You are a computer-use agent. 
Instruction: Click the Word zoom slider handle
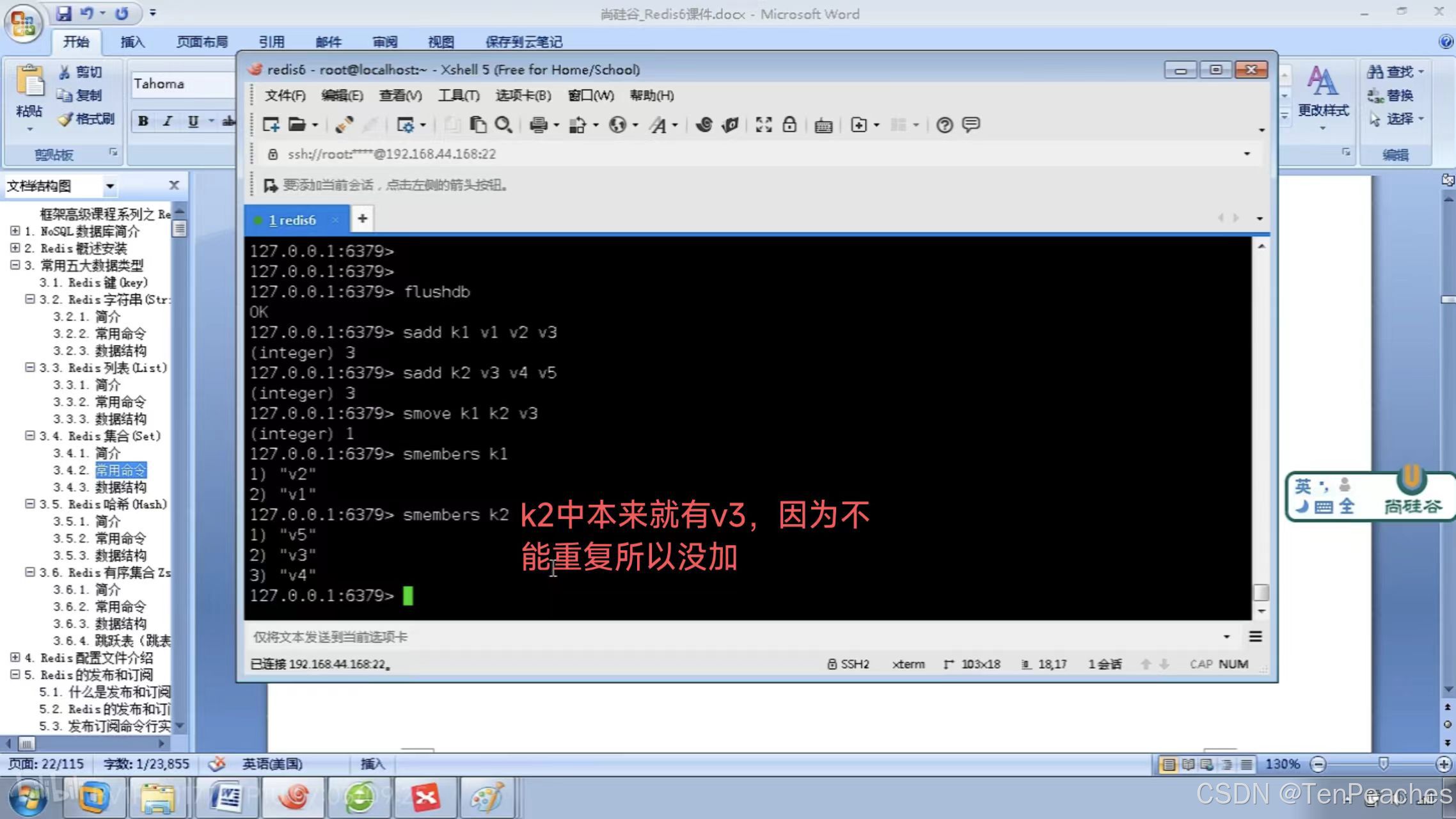pyautogui.click(x=1383, y=763)
